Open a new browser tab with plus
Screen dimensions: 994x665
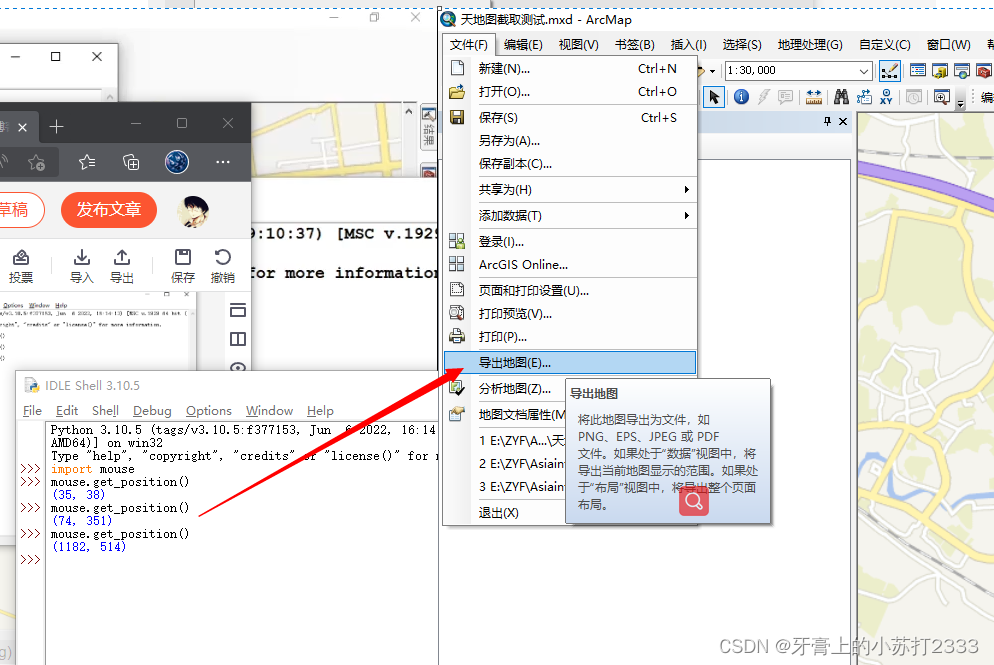[x=56, y=127]
